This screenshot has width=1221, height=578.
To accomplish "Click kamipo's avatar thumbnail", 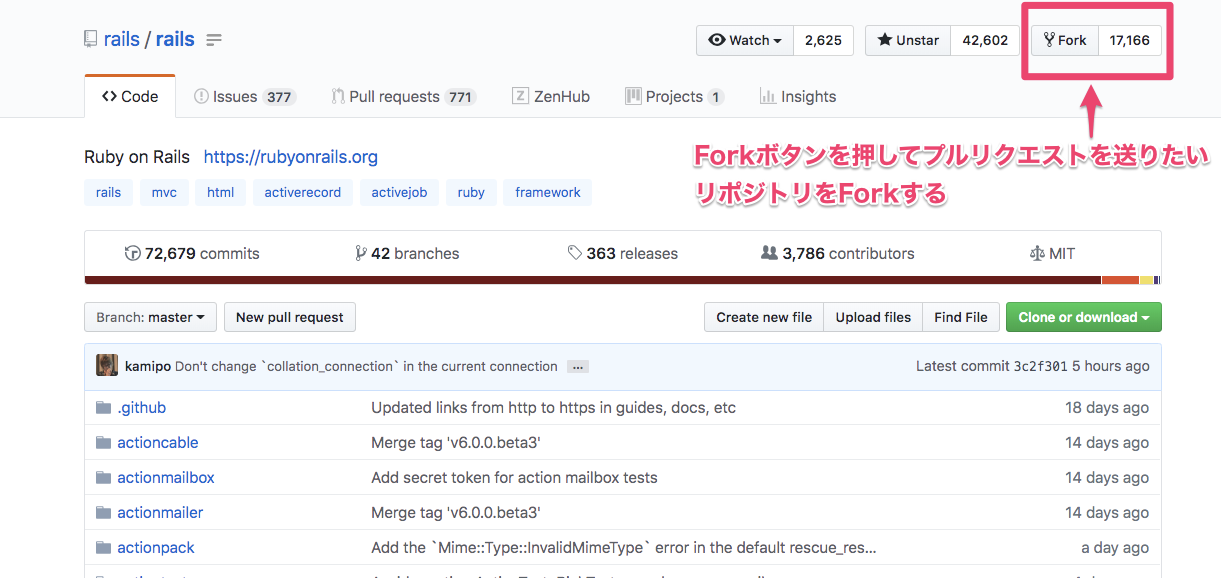I will [x=107, y=366].
